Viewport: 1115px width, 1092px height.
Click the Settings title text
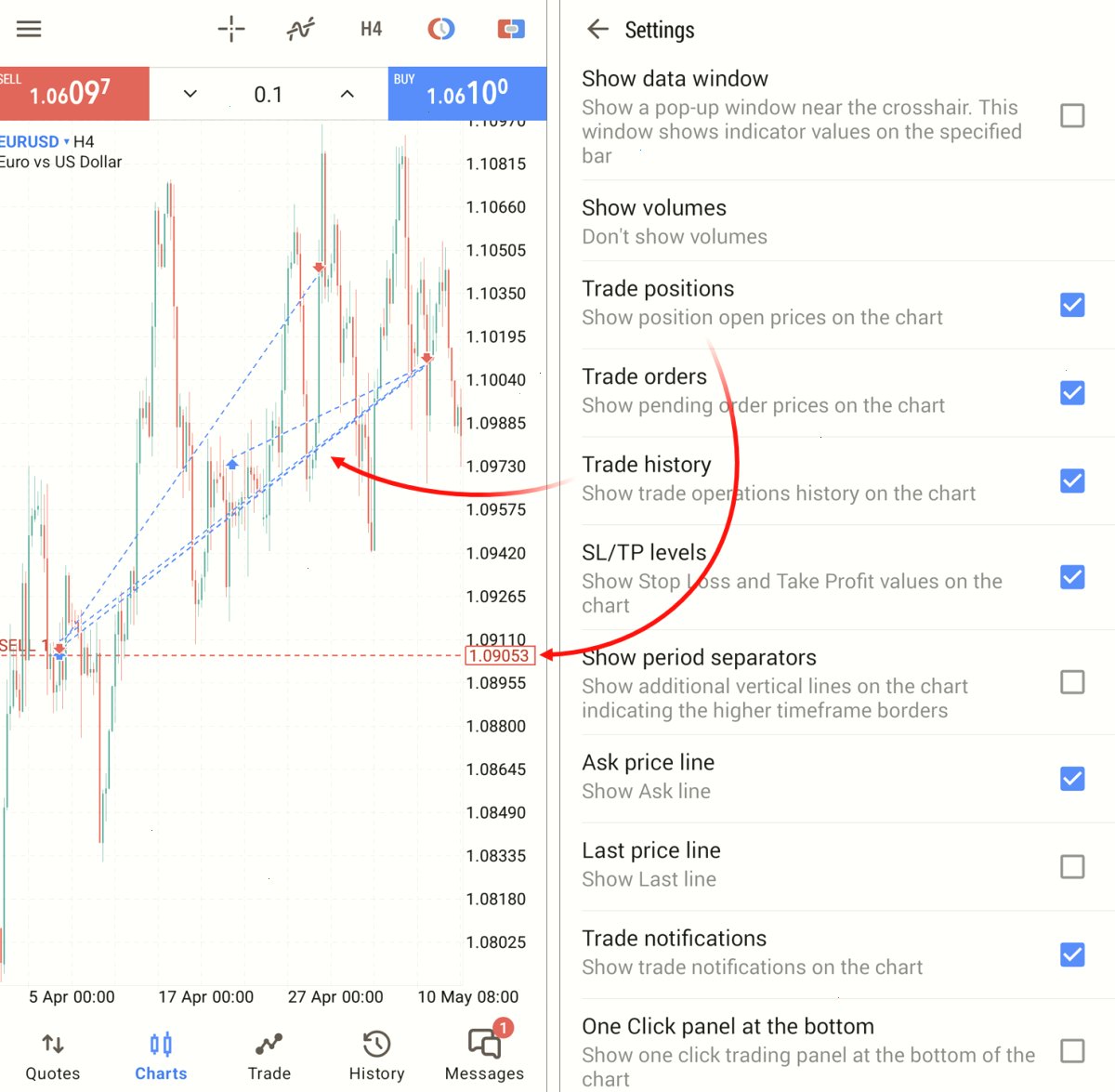point(660,31)
